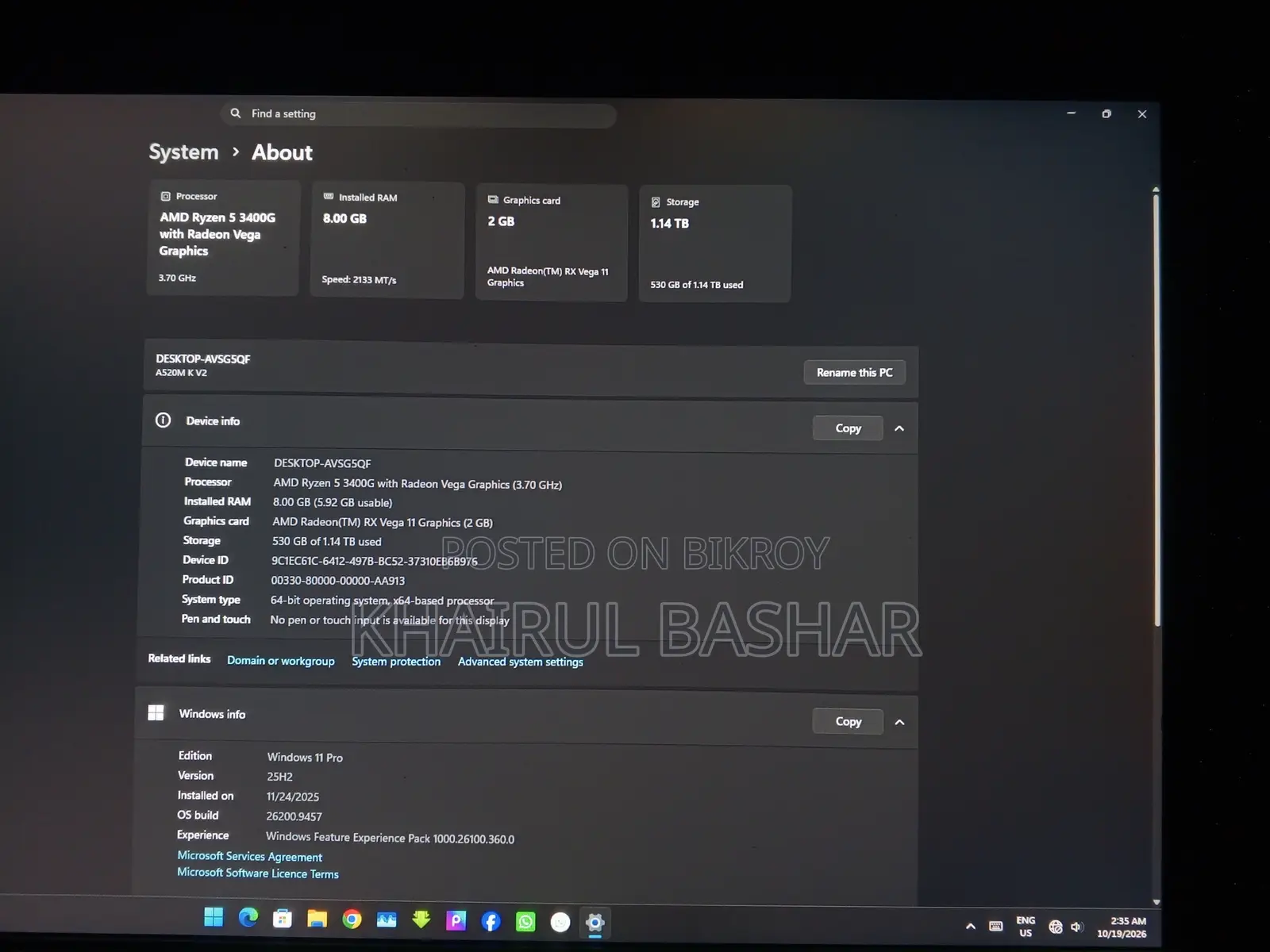This screenshot has height=952, width=1270.
Task: Open the green download arrow app
Action: click(421, 920)
